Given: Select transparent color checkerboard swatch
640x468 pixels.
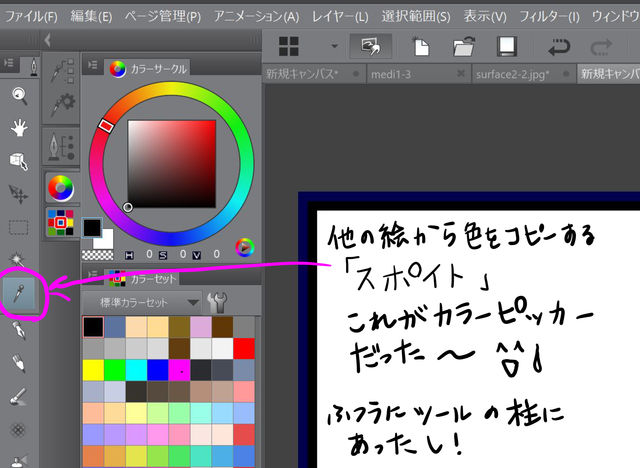Looking at the screenshot, I should point(98,255).
